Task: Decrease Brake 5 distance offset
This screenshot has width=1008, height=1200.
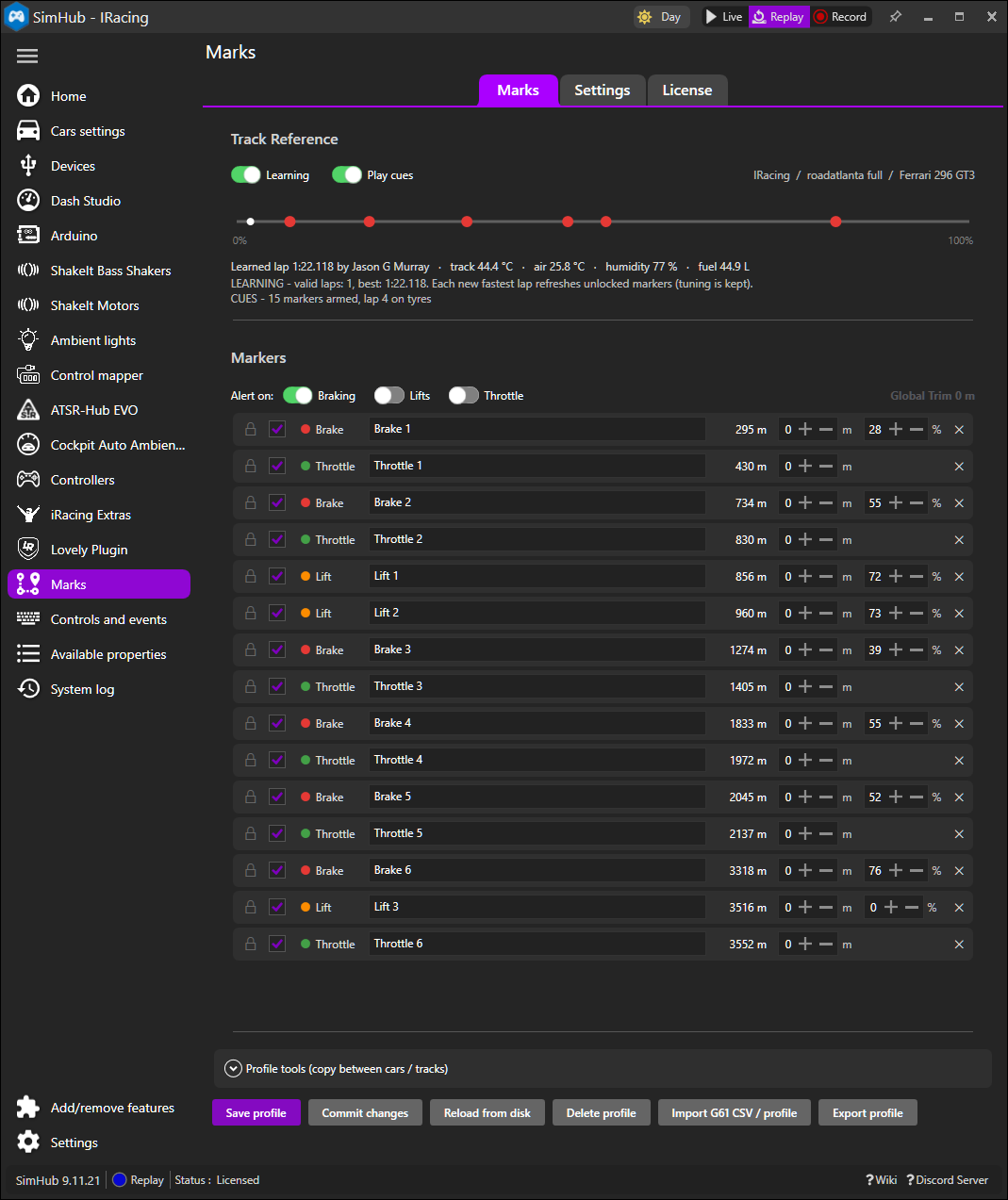Action: 826,797
